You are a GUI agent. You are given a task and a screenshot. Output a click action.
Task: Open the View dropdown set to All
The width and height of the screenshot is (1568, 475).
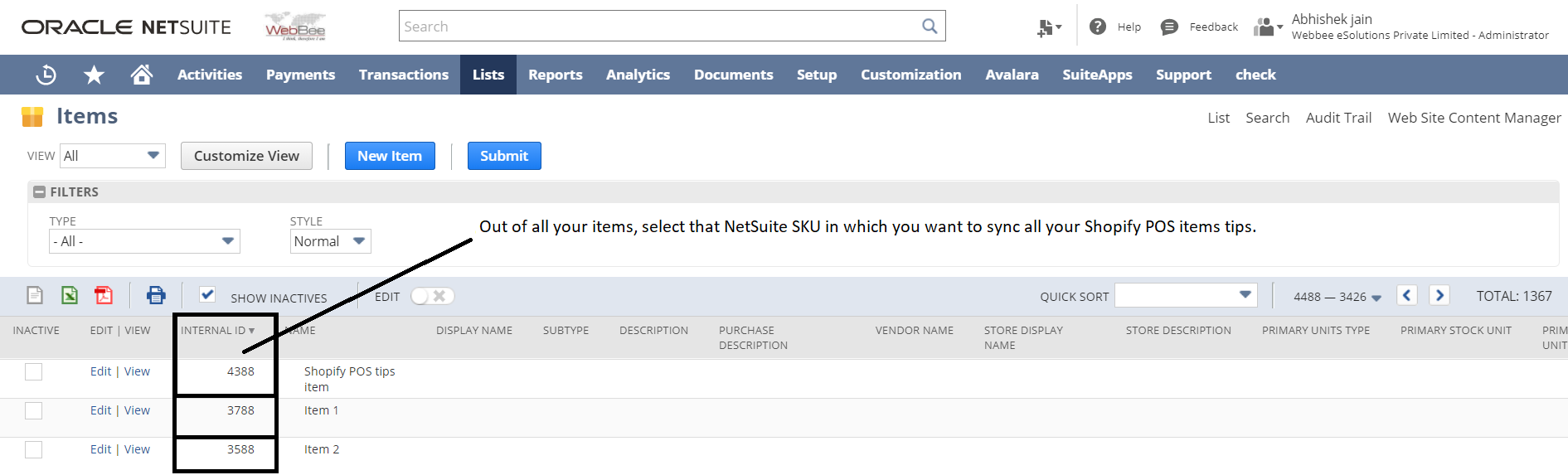pyautogui.click(x=112, y=156)
